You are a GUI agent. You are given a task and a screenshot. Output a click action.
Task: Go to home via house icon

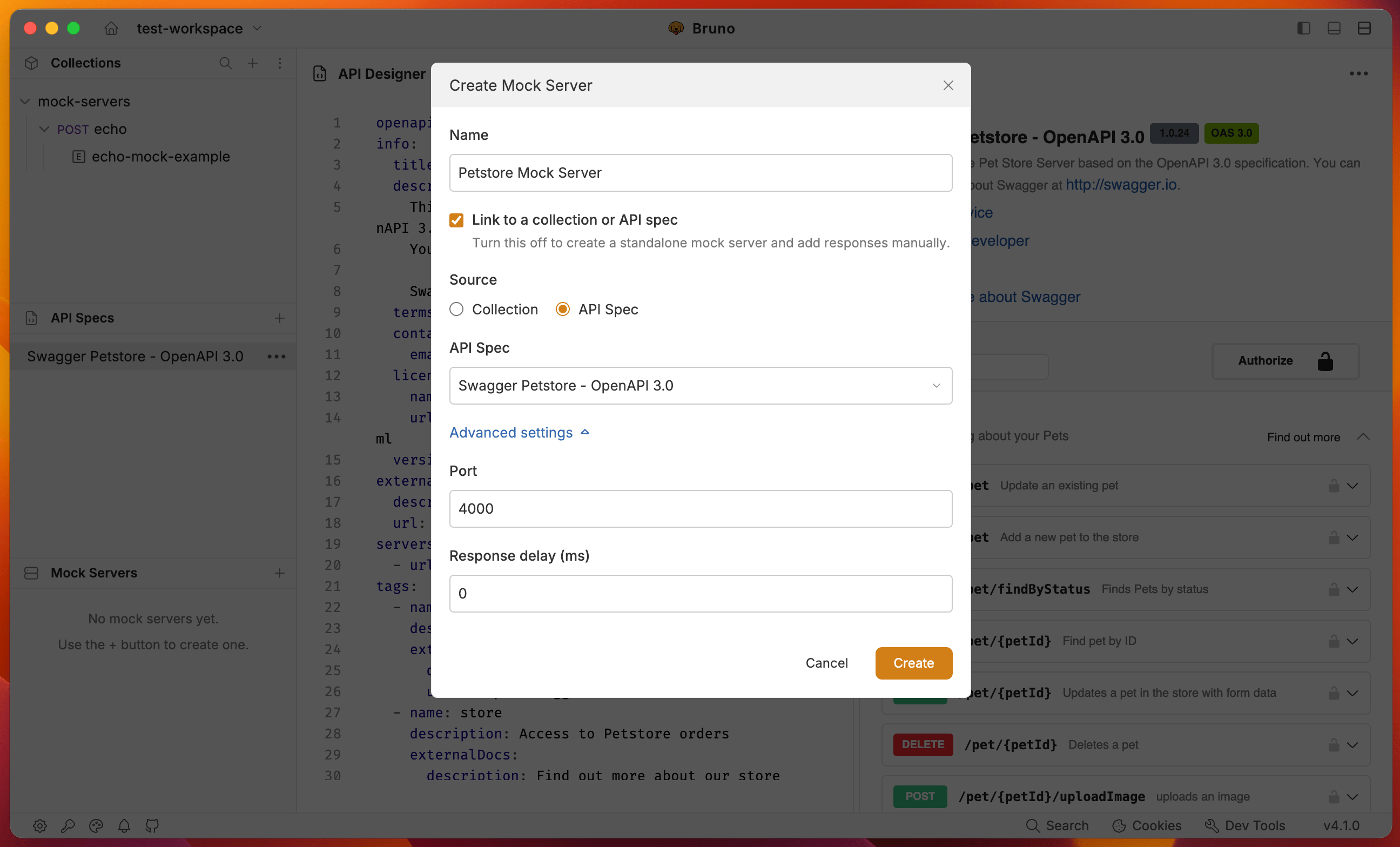(x=111, y=29)
